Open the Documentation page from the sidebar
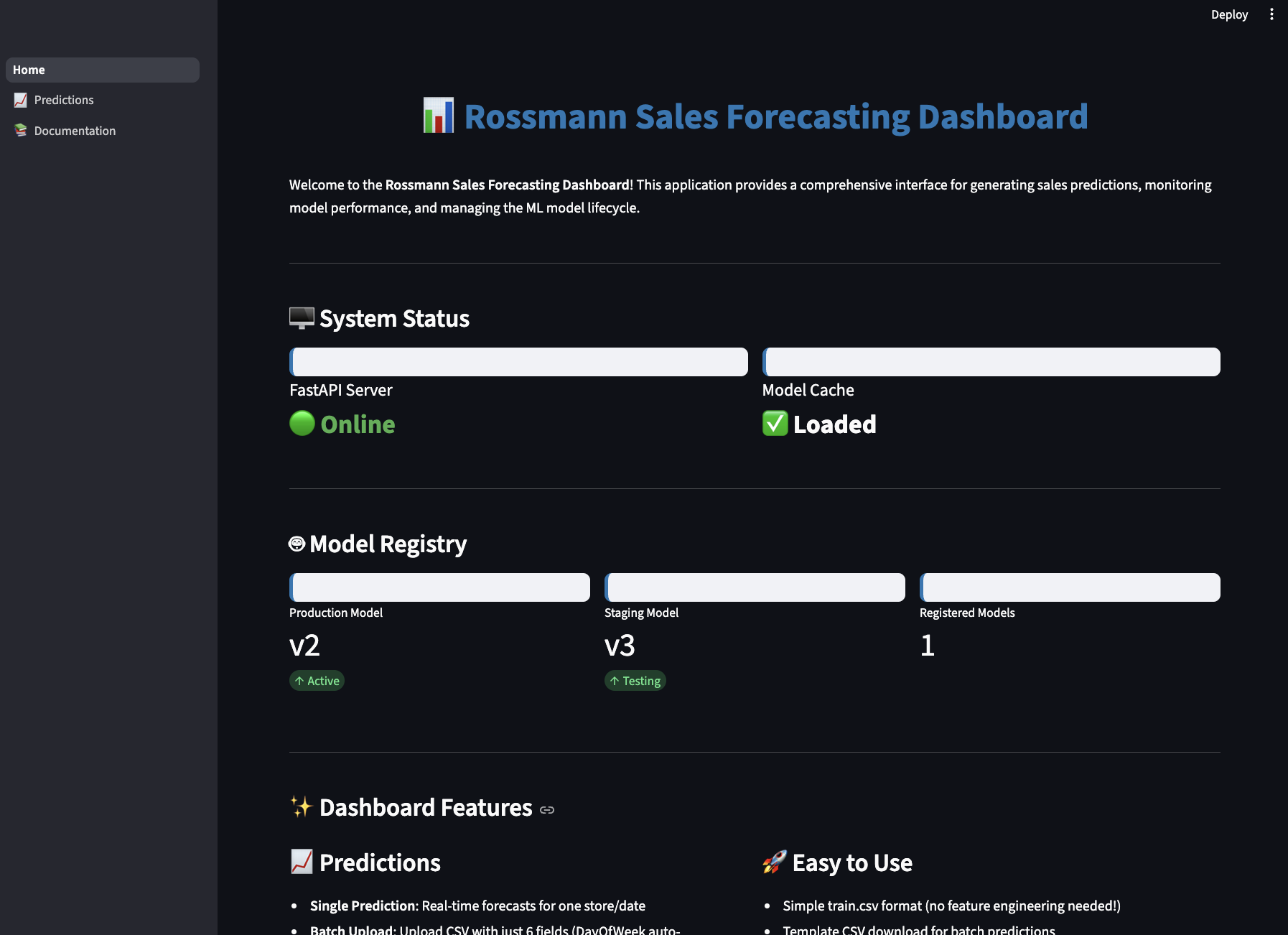This screenshot has height=935, width=1288. (75, 130)
